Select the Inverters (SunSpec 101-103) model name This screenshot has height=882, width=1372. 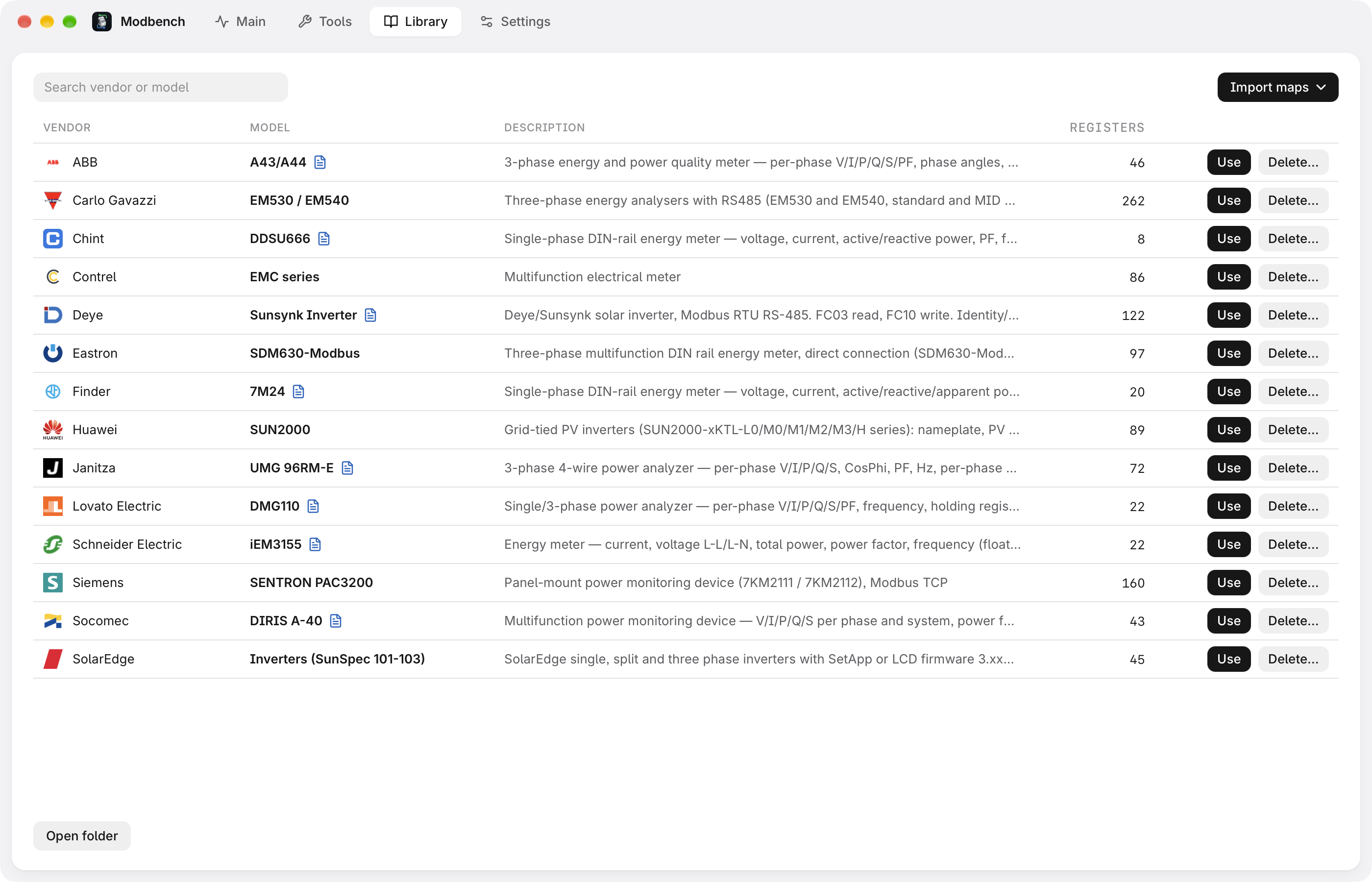point(337,659)
